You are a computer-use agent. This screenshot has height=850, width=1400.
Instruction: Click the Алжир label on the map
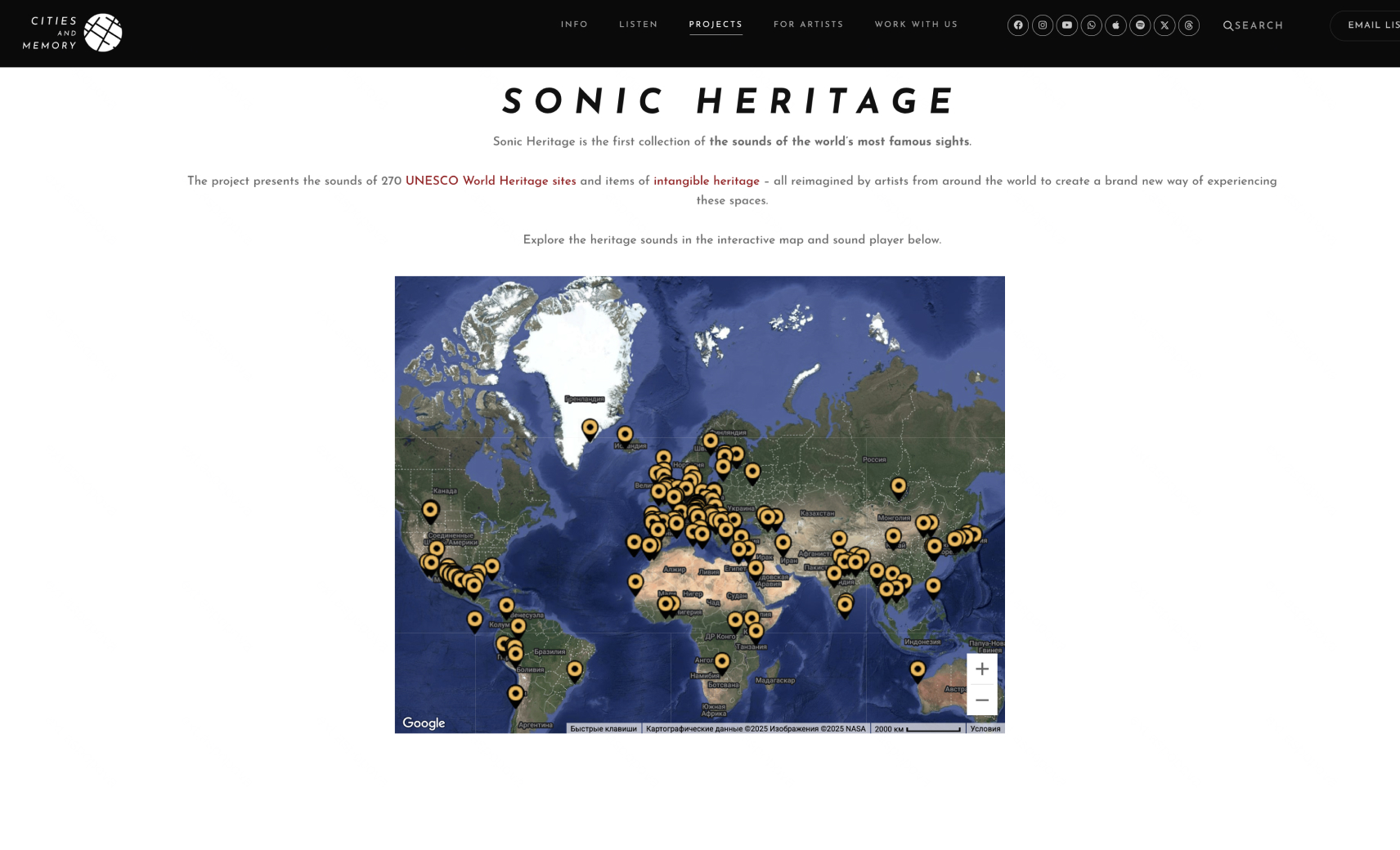[675, 569]
